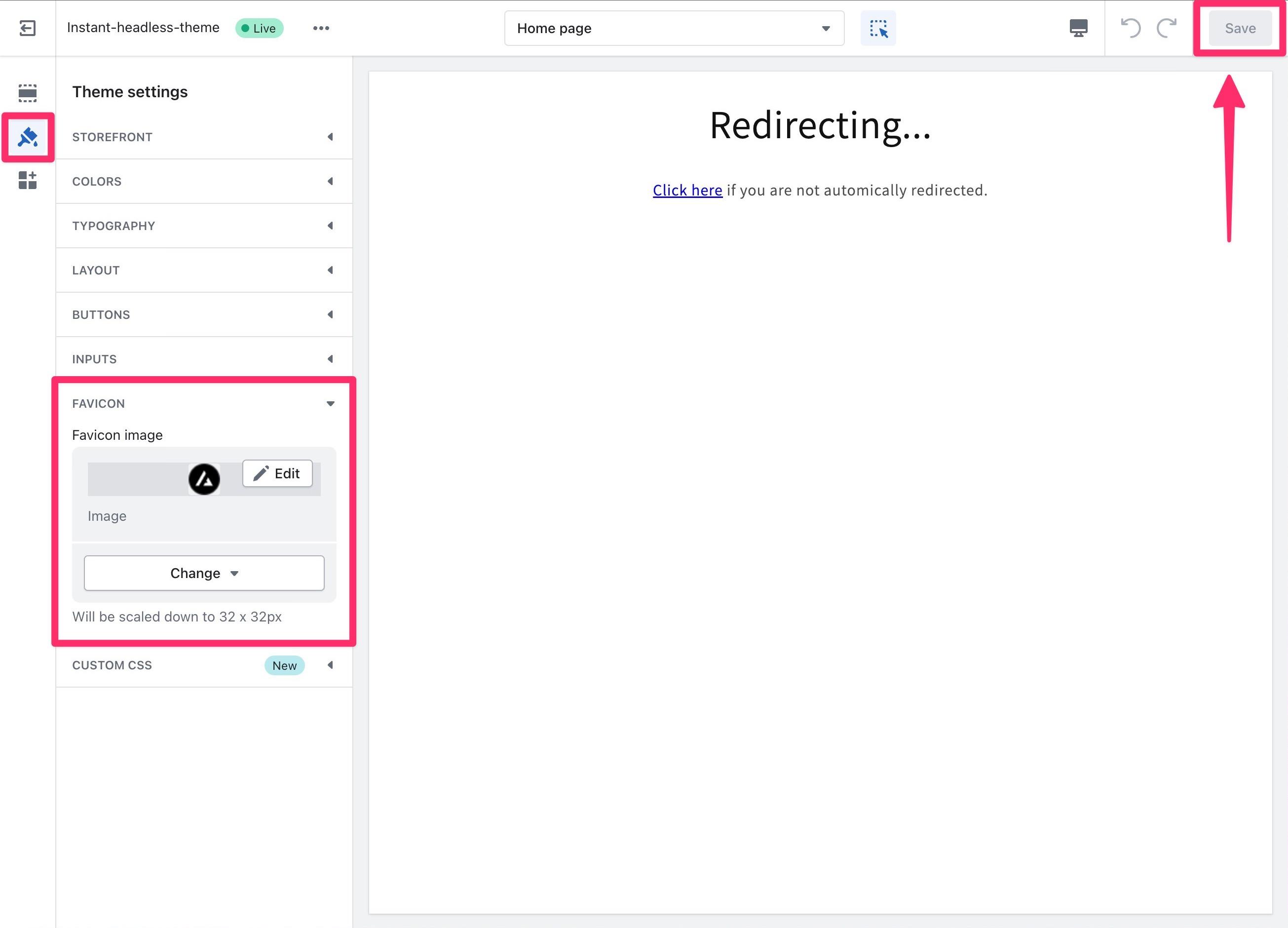Click the undo arrow icon
Screen dimensions: 1288x928
pos(1131,28)
